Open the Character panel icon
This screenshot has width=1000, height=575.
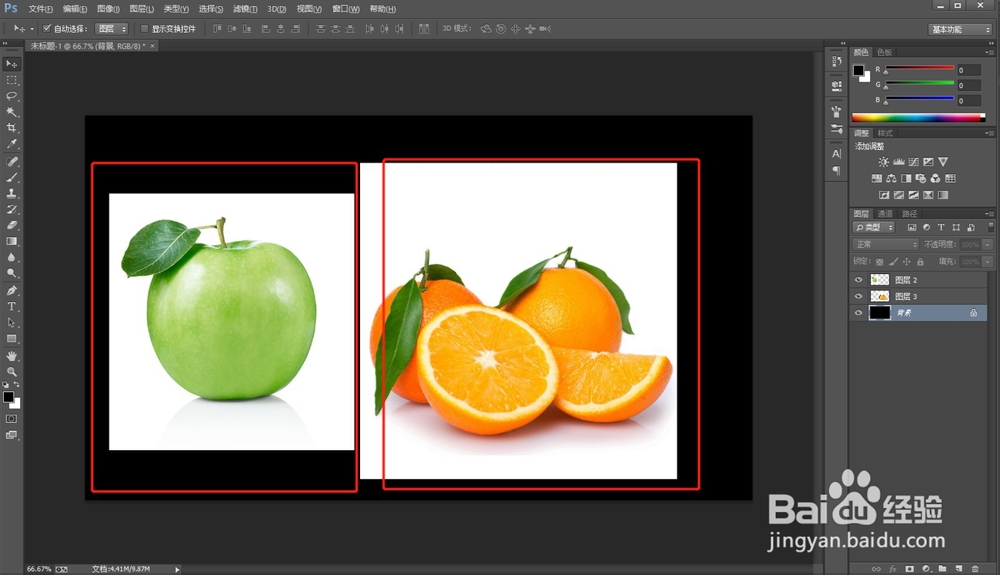tap(836, 154)
